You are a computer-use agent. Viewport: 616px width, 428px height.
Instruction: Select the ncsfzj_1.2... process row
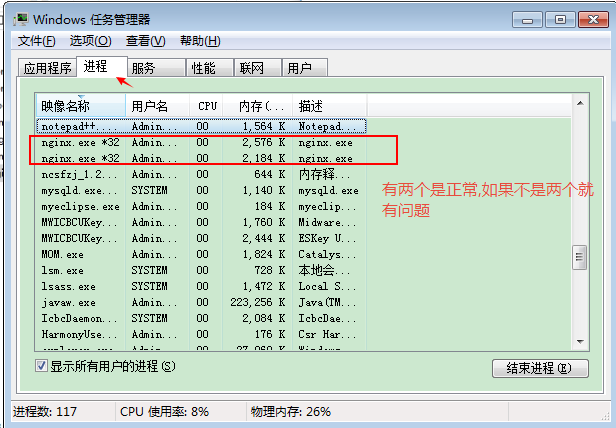[201, 174]
